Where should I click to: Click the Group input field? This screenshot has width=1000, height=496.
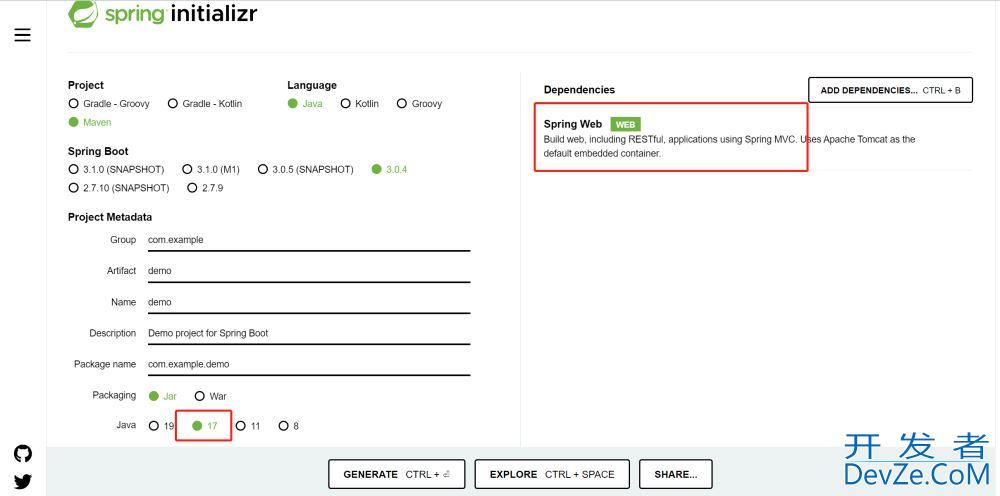click(309, 240)
